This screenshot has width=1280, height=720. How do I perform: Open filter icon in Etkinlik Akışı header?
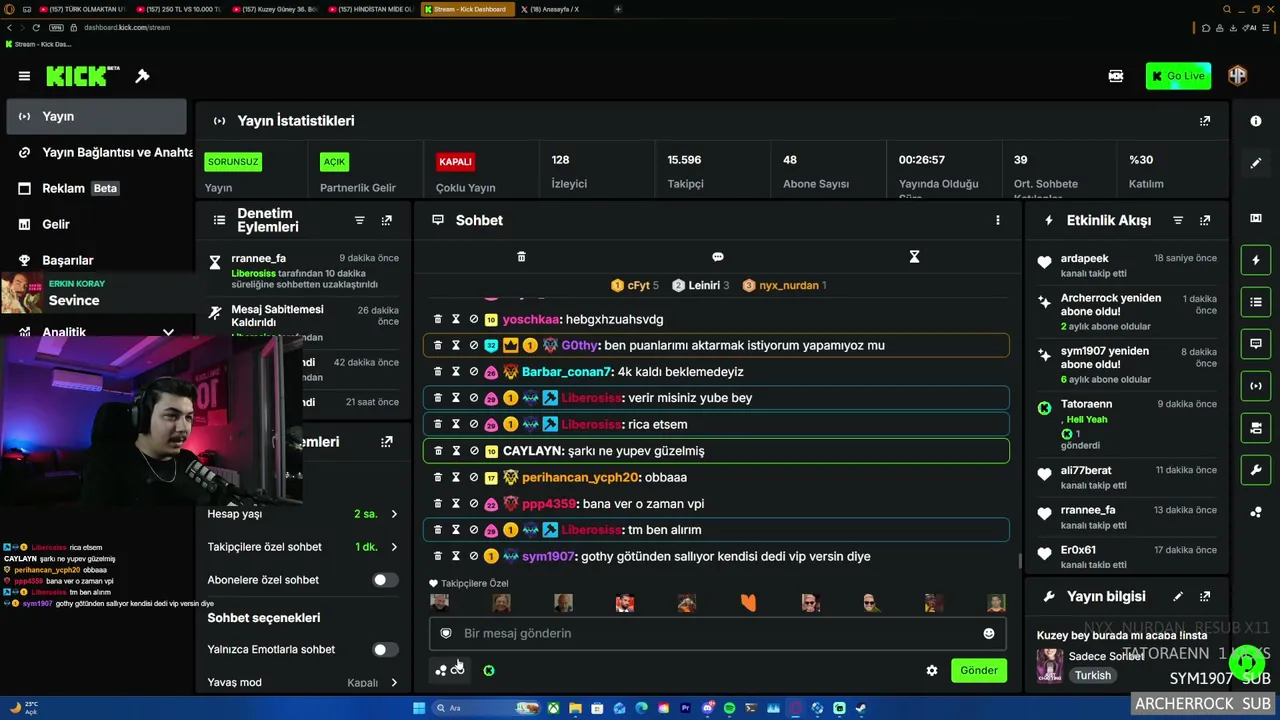pyautogui.click(x=1178, y=220)
